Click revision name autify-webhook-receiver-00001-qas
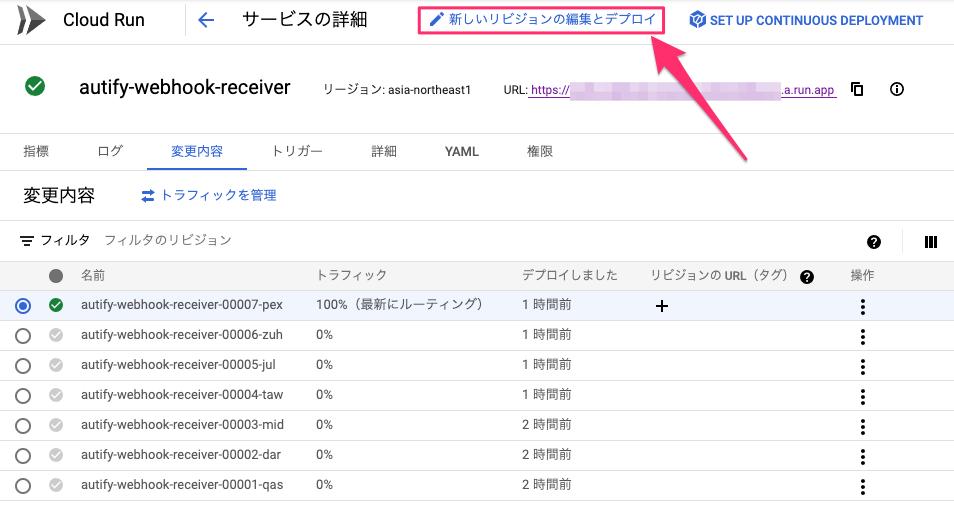Screen dimensions: 954x511 pyautogui.click(x=182, y=485)
